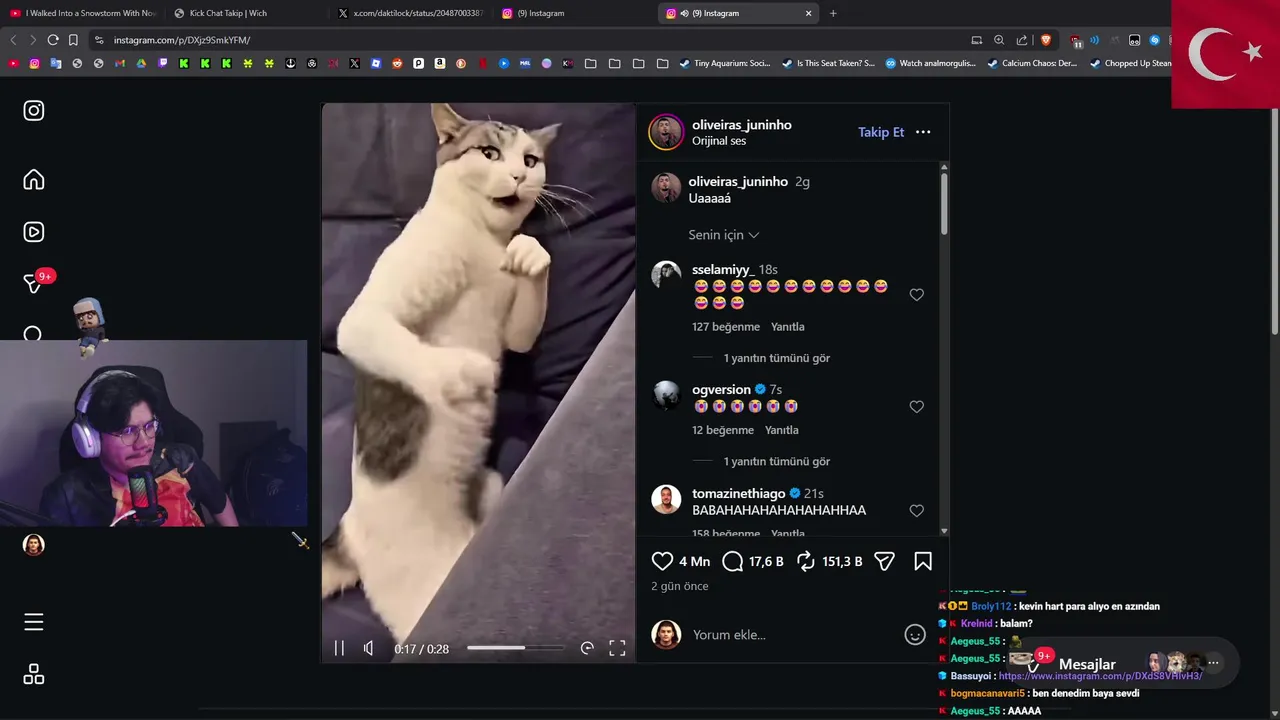Toggle the video mute speaker button
The image size is (1280, 720).
368,648
